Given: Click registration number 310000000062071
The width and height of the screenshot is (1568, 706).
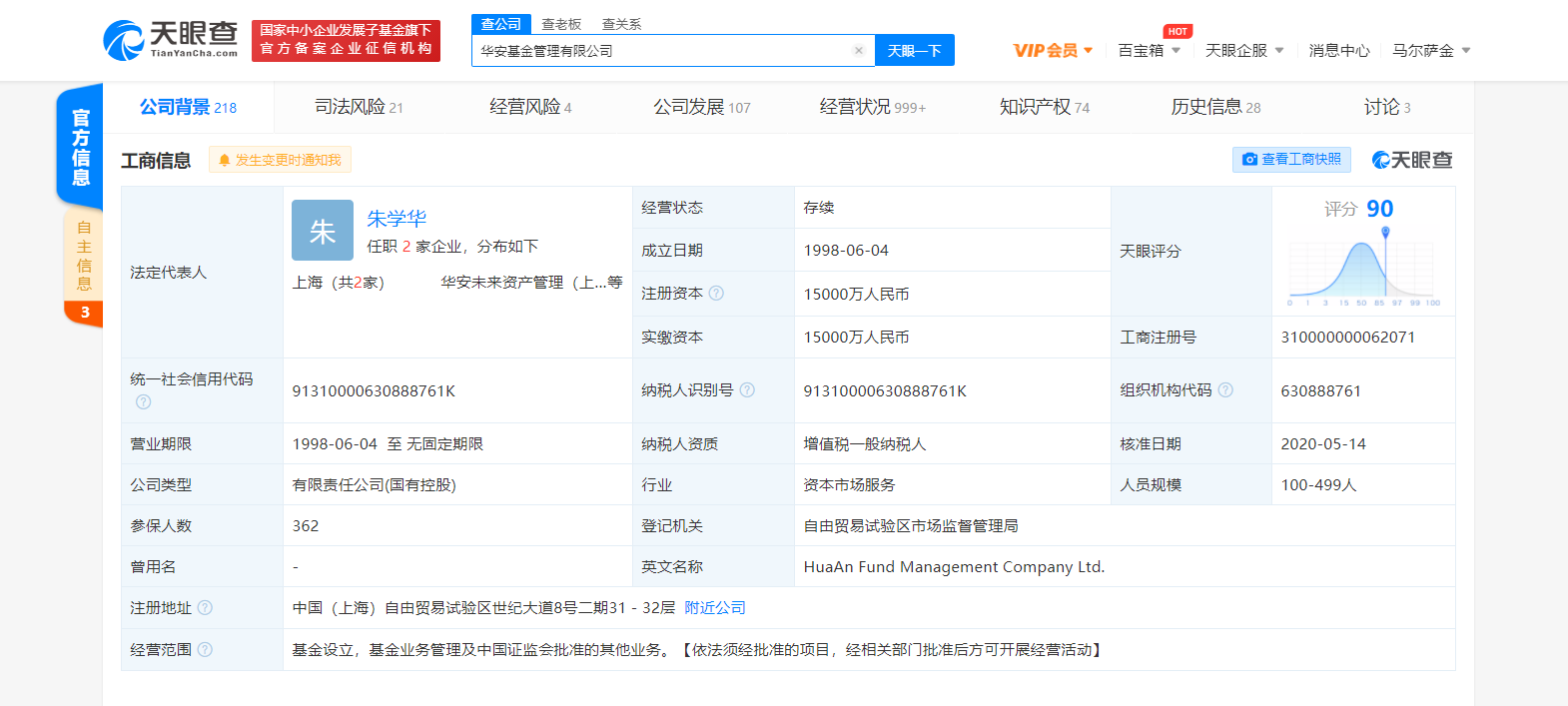Looking at the screenshot, I should (1348, 337).
